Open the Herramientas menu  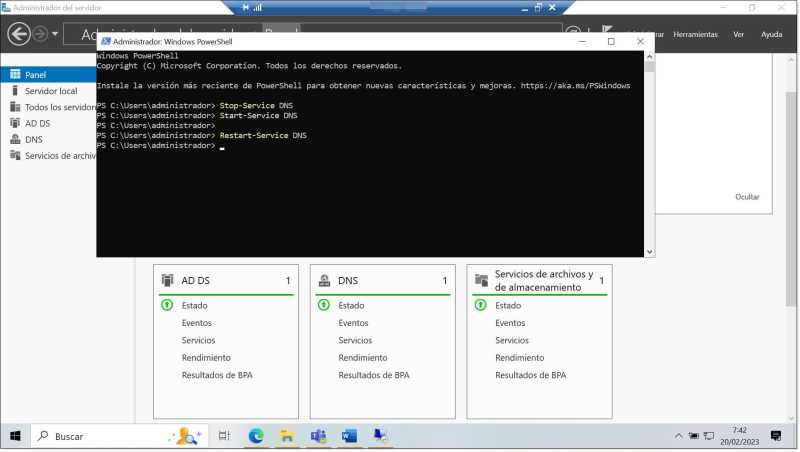(695, 35)
